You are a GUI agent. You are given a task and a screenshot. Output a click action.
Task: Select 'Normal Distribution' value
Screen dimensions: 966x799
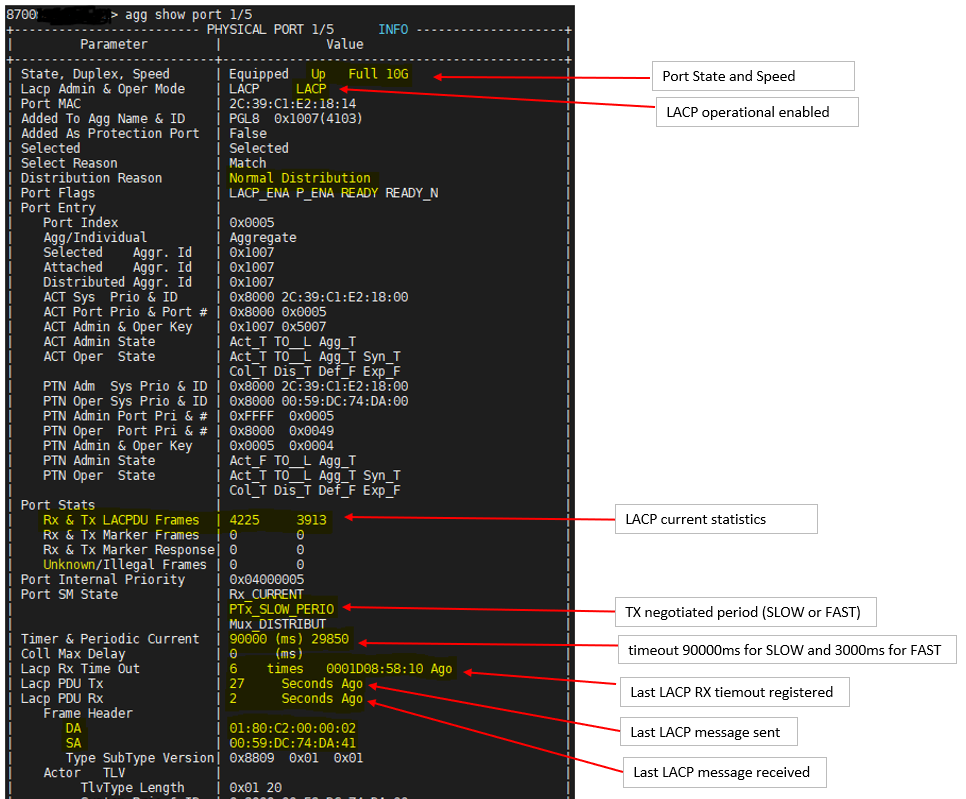tap(300, 178)
